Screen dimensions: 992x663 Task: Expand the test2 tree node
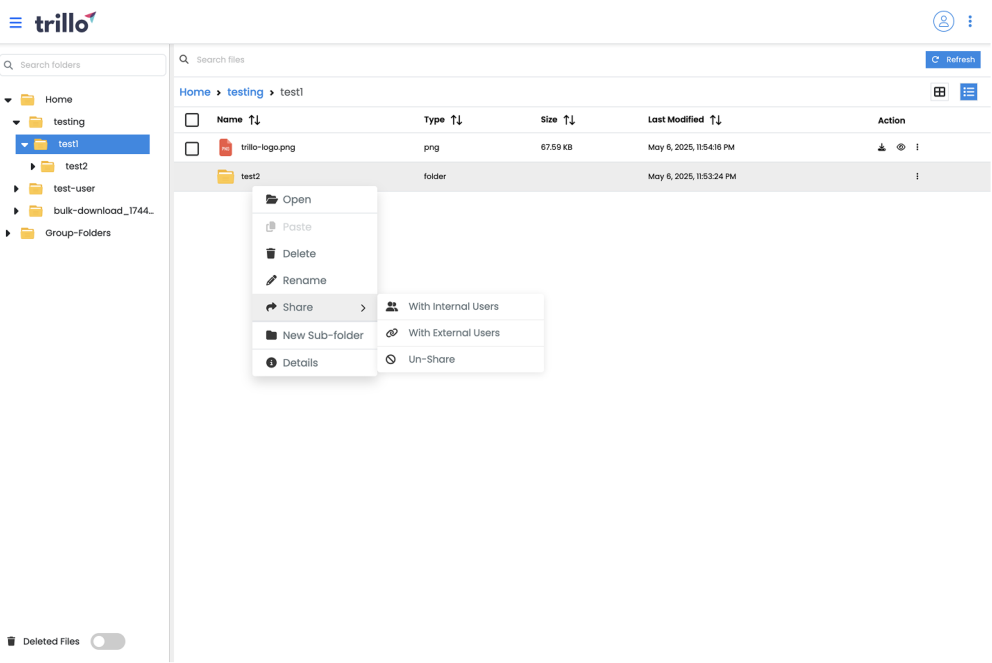coord(32,166)
